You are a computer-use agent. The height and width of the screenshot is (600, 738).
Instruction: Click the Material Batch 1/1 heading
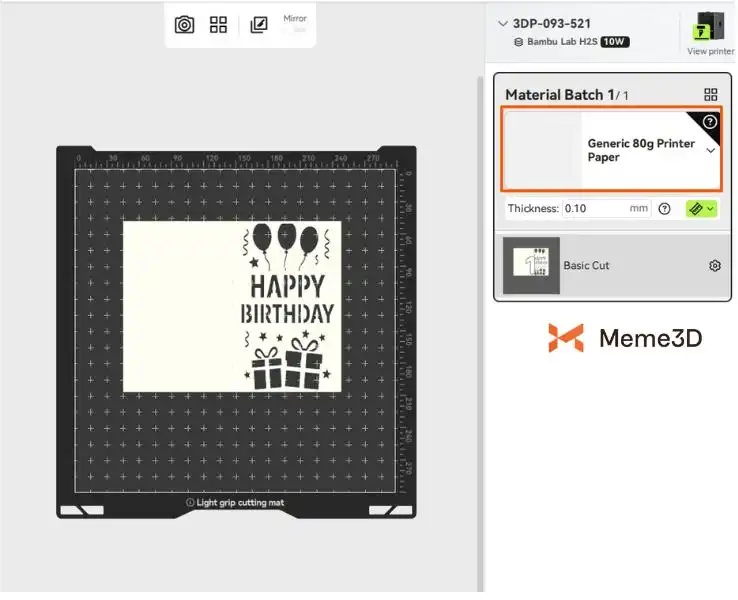coord(567,95)
